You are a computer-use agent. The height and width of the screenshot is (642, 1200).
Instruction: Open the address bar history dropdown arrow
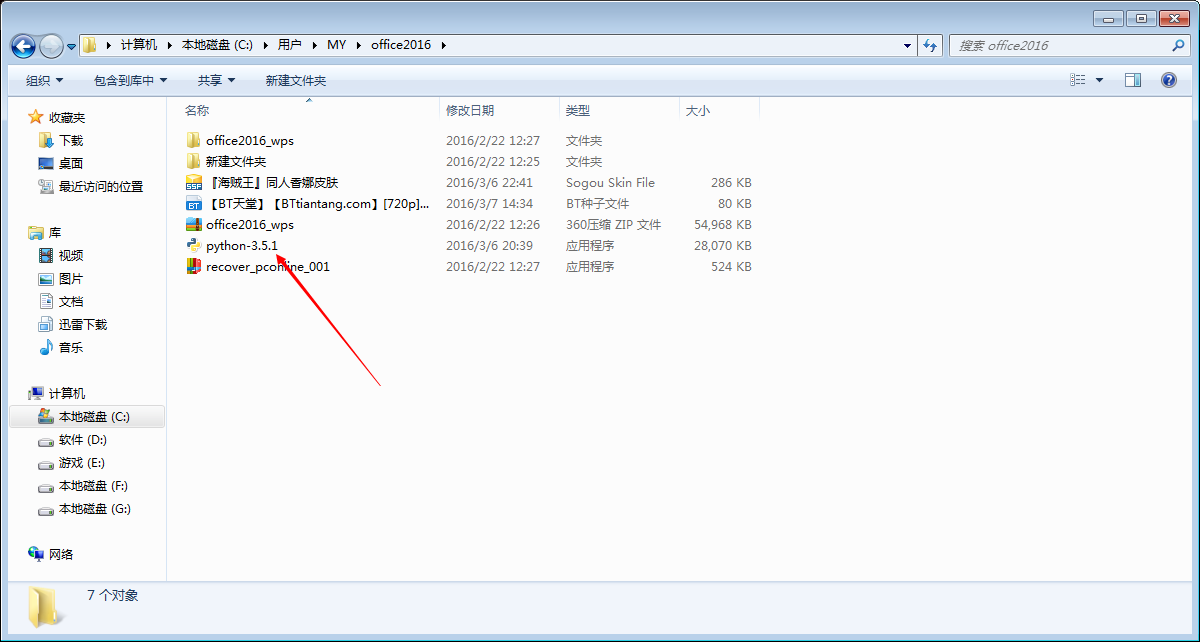(x=907, y=45)
